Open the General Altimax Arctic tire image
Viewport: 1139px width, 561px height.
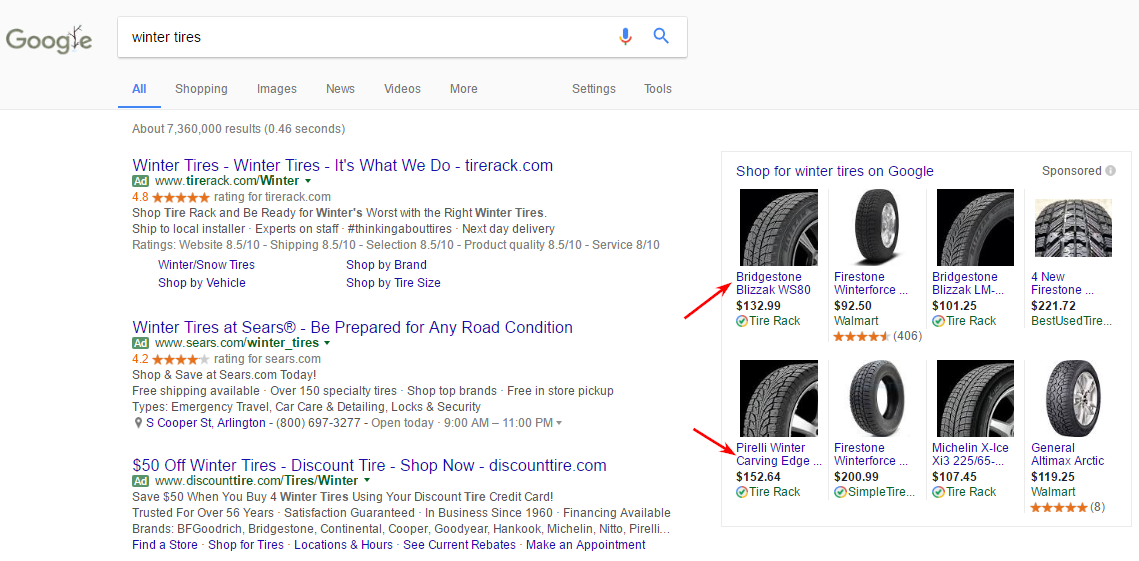point(1072,398)
